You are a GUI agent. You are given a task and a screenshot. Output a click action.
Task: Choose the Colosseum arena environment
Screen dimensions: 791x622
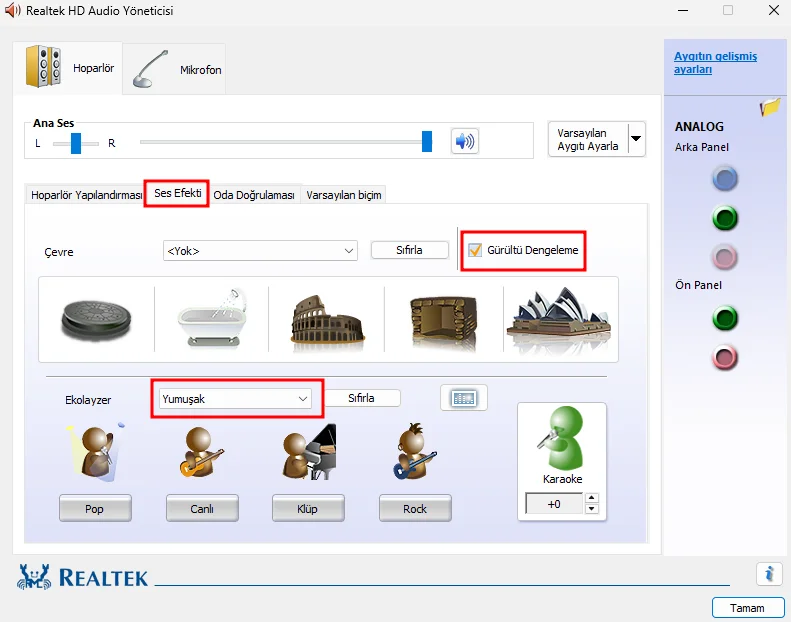point(327,323)
